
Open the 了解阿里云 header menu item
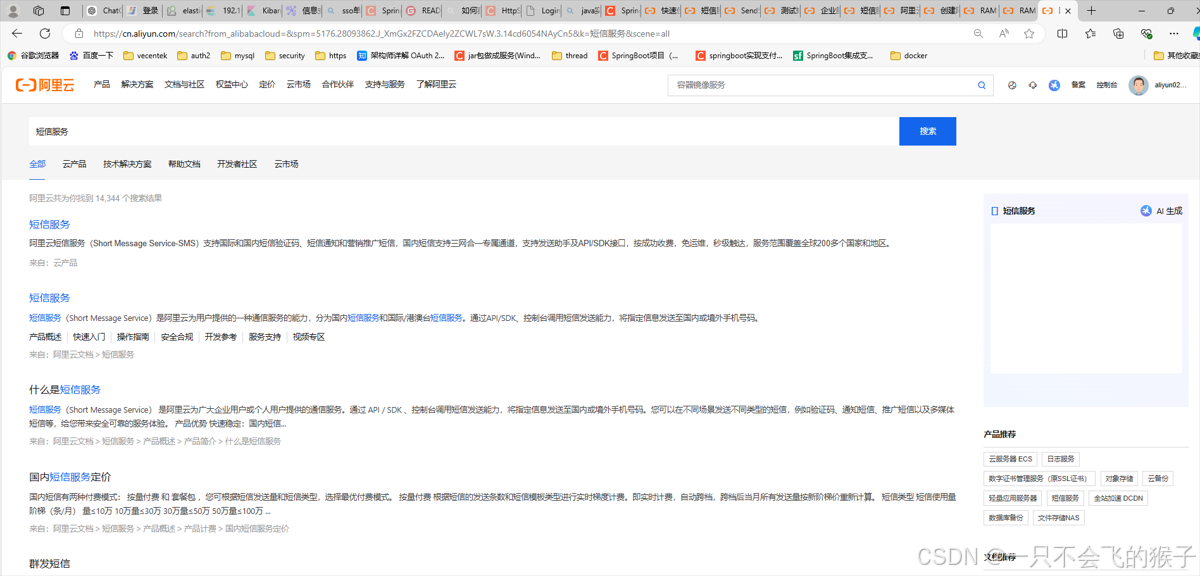[x=436, y=85]
